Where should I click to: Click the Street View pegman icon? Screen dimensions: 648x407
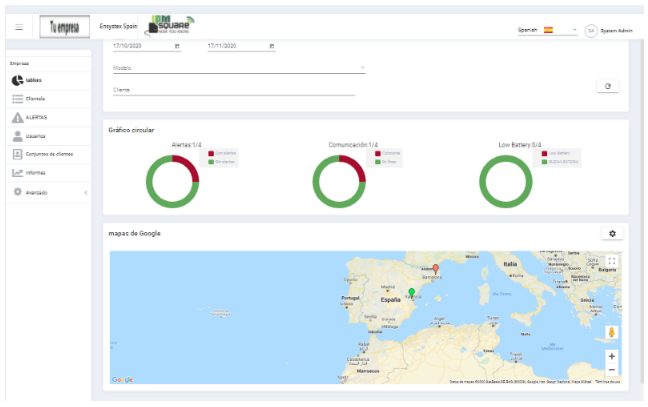611,333
